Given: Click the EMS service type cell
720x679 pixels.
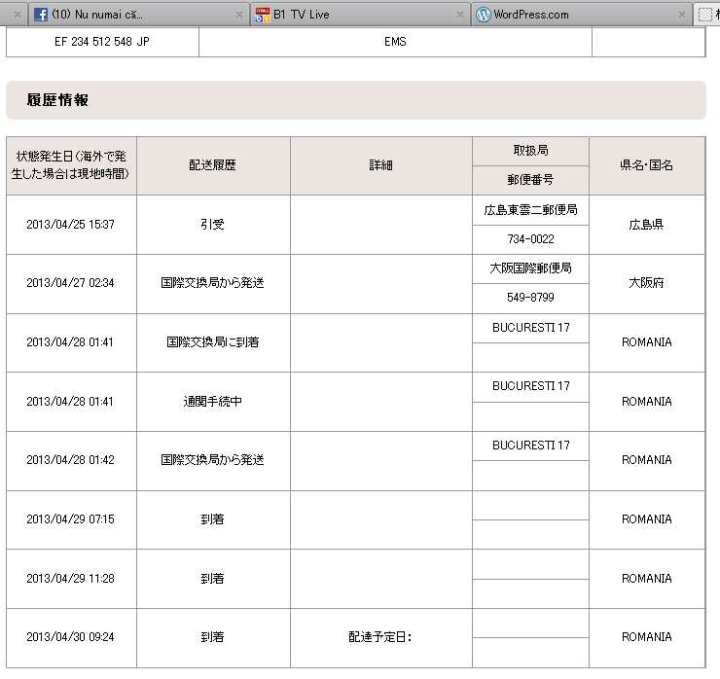Looking at the screenshot, I should [395, 42].
